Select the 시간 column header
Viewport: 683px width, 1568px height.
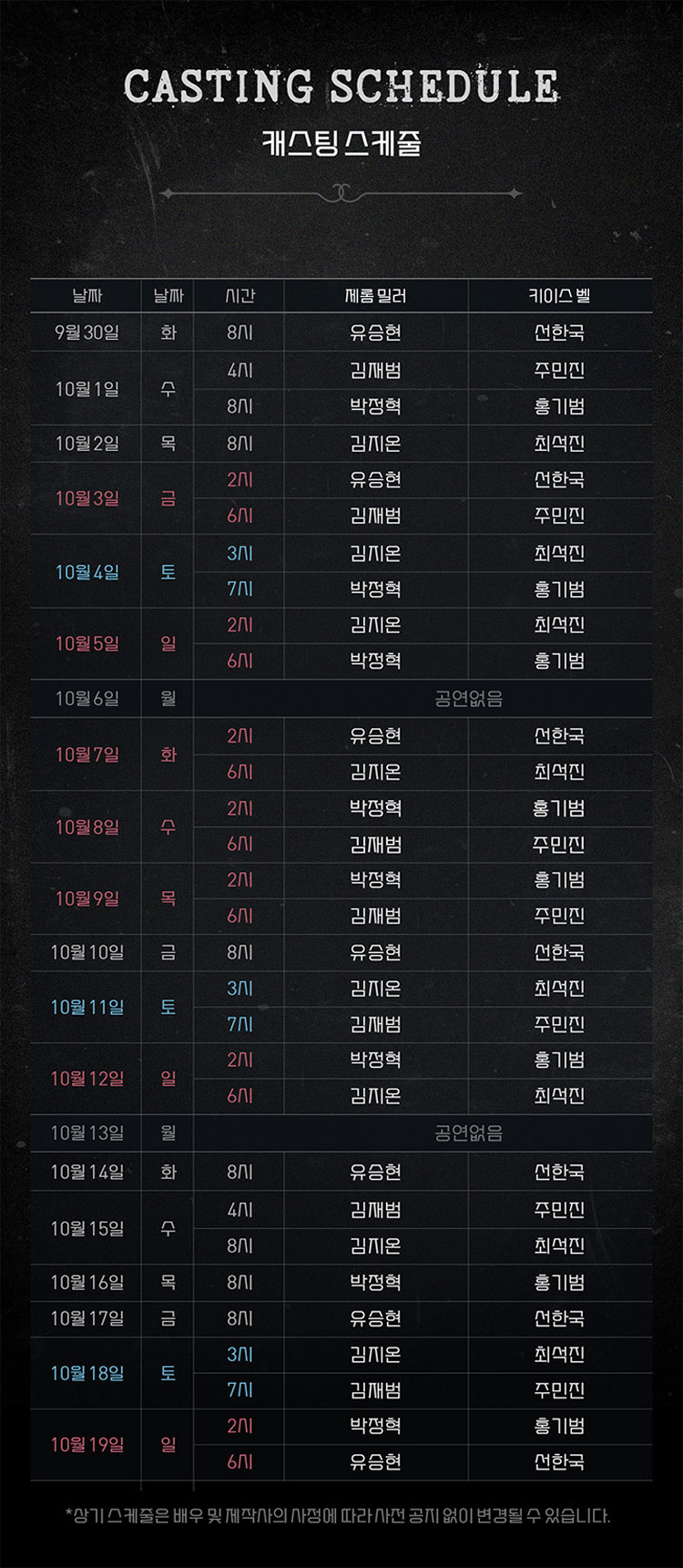240,295
